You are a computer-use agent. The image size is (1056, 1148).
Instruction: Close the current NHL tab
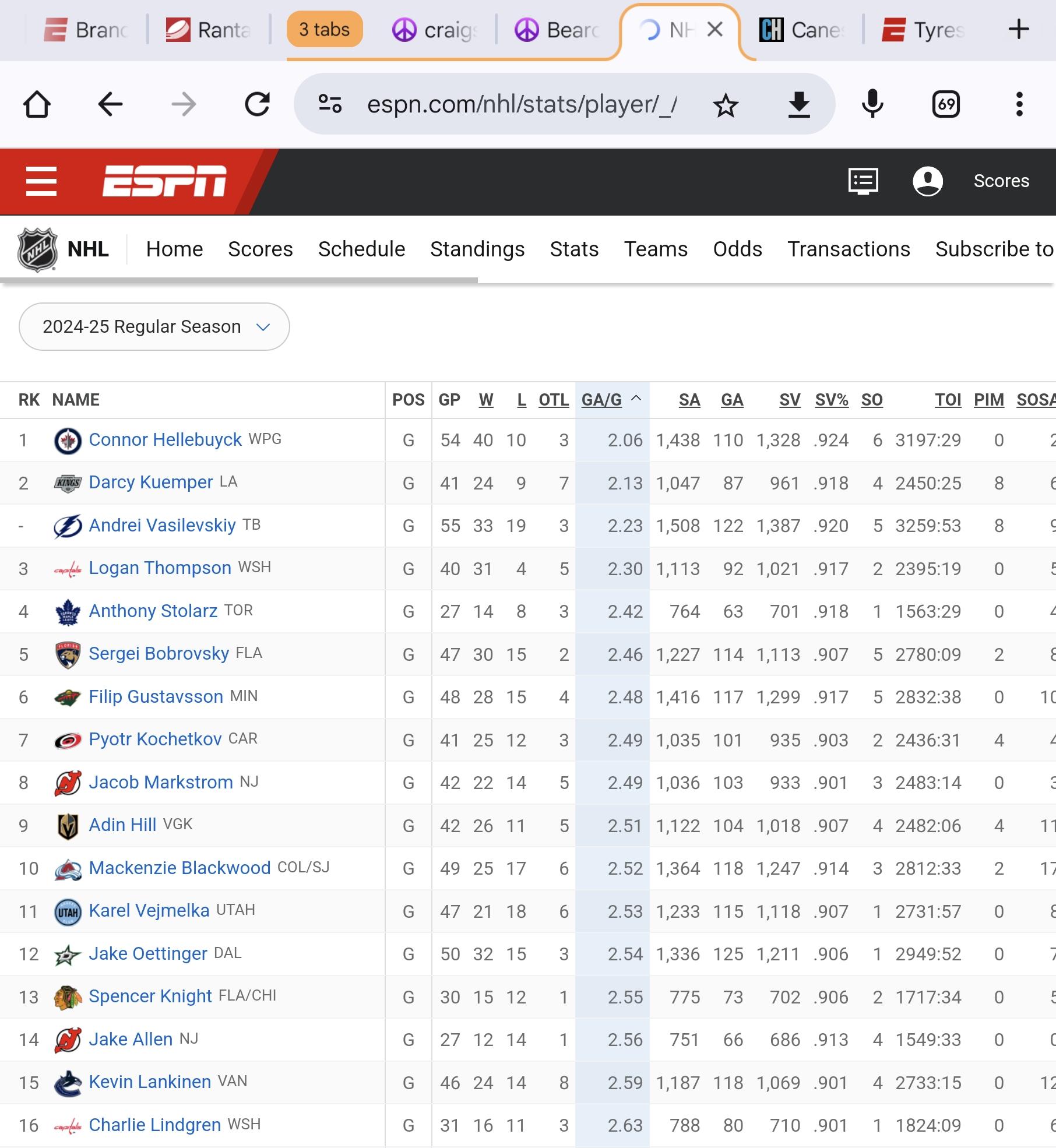click(715, 29)
